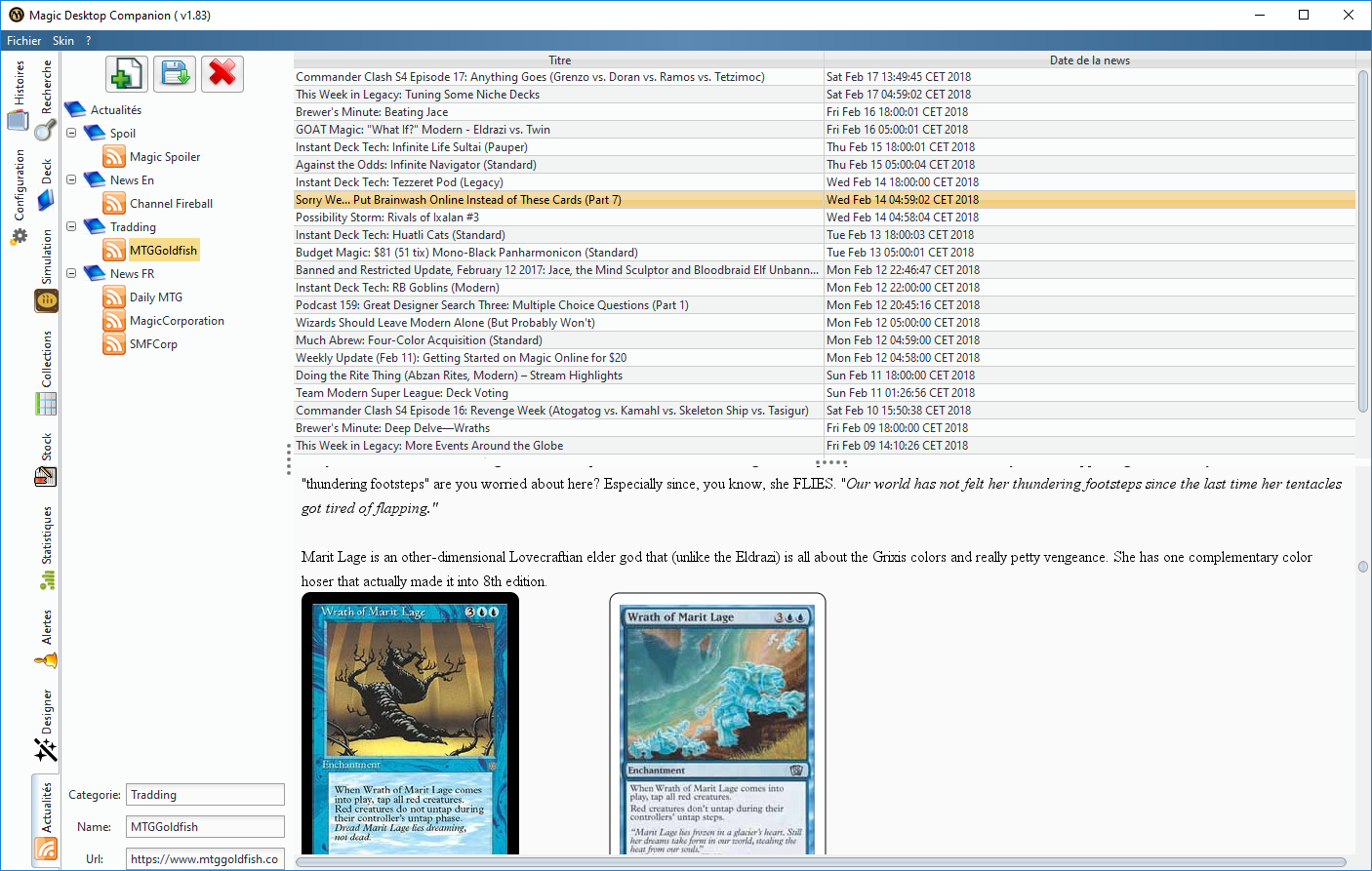Open the Alertes side tab
This screenshot has width=1372, height=871.
coord(46,639)
